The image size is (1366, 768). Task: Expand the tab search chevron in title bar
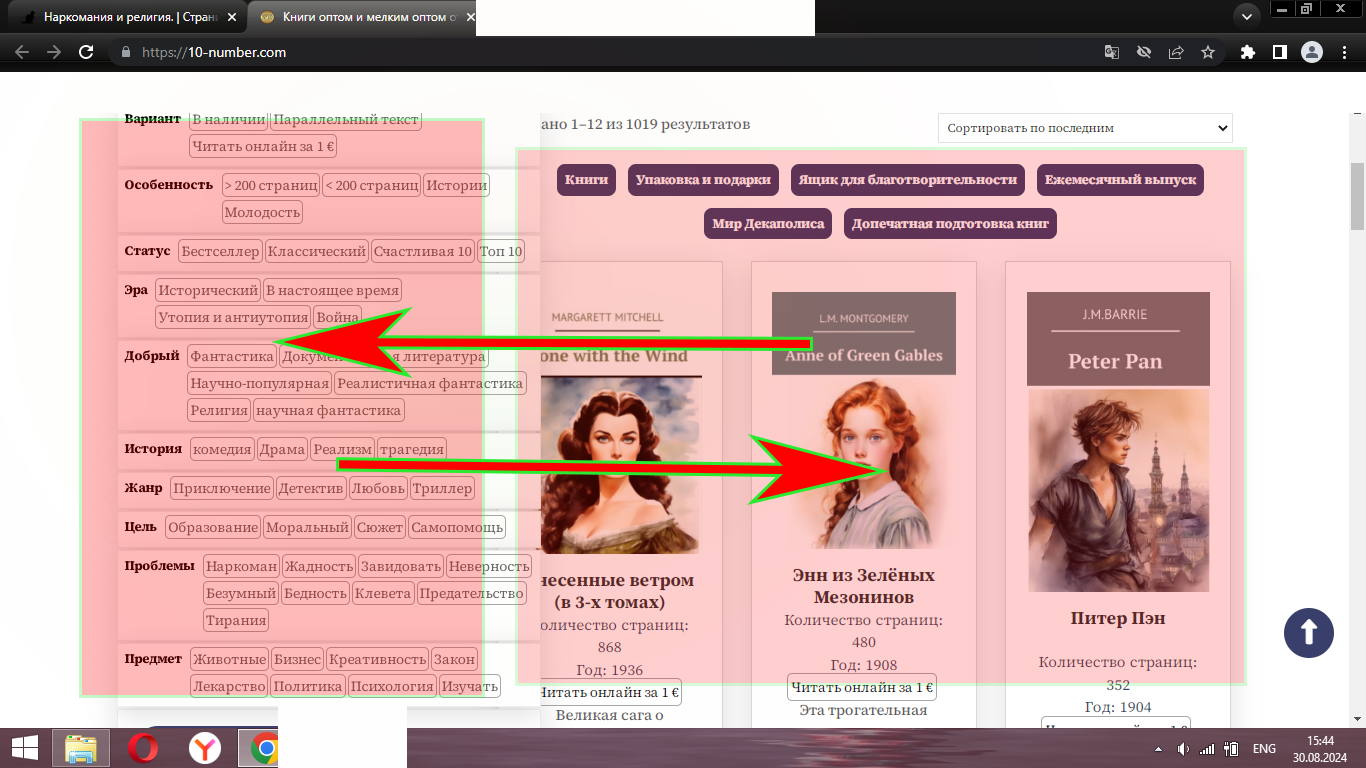click(1246, 16)
